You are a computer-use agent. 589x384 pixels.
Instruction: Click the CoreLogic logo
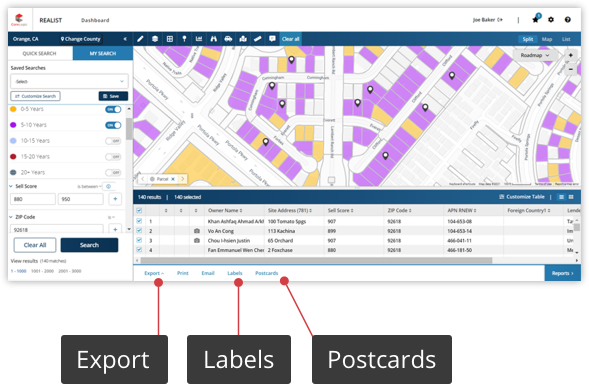[19, 20]
